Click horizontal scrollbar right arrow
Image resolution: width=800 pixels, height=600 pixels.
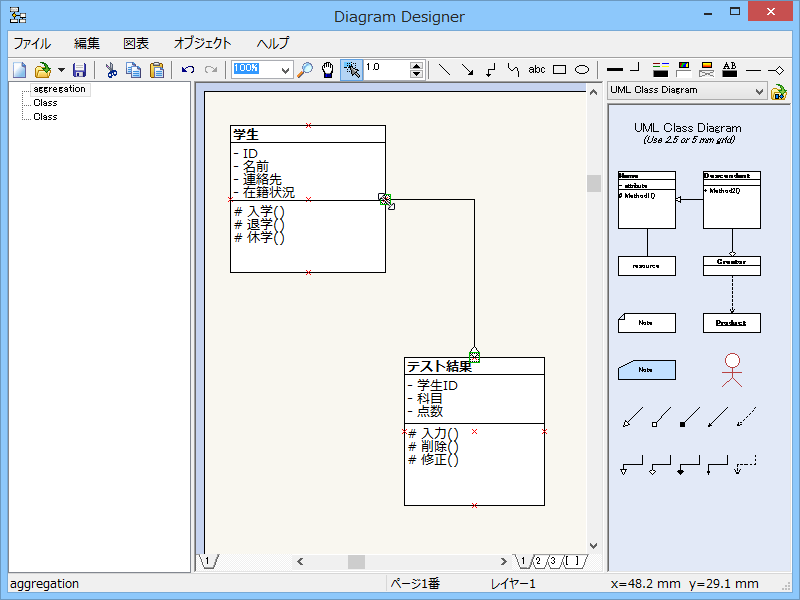(x=504, y=562)
